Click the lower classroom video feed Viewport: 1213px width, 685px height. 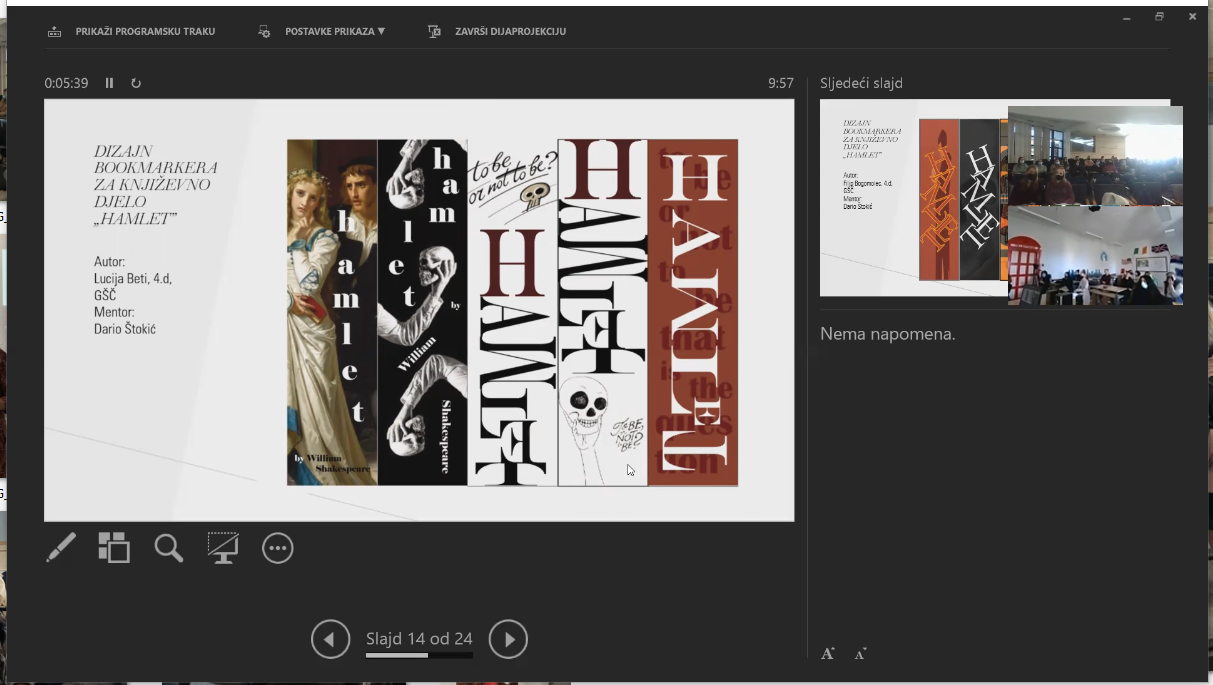1095,256
